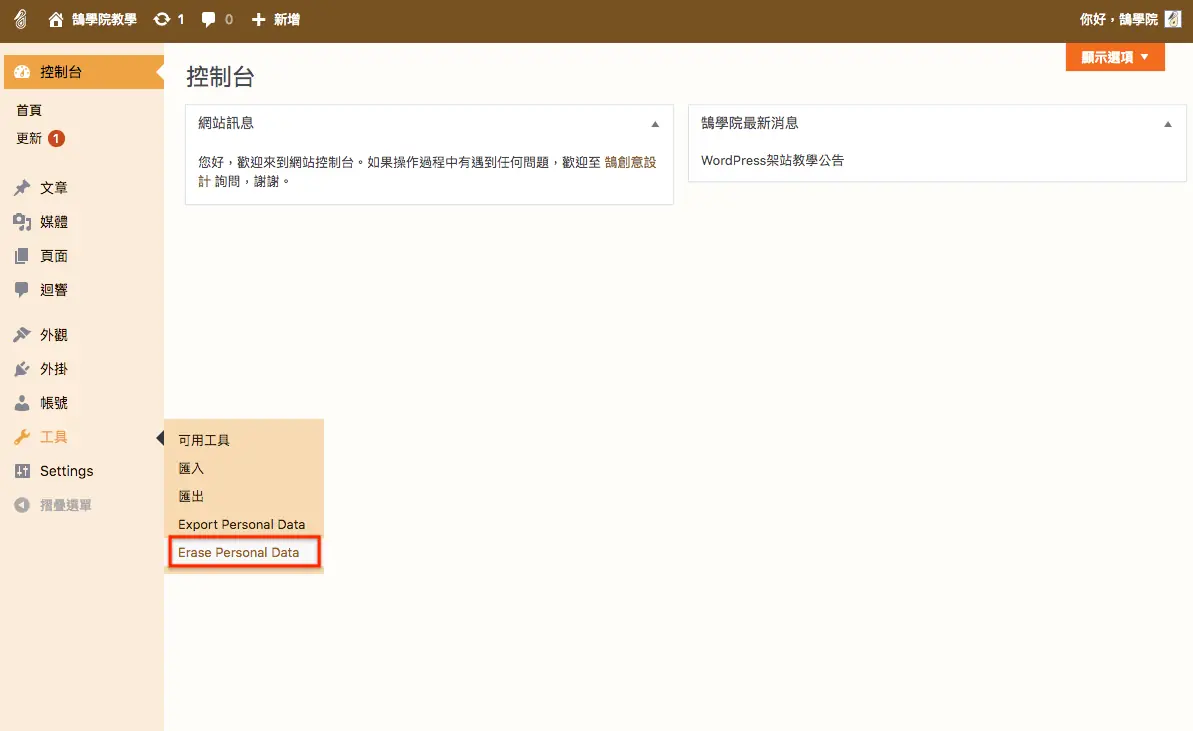Open the 控制台 sidebar menu
1193x731 pixels.
pos(82,72)
